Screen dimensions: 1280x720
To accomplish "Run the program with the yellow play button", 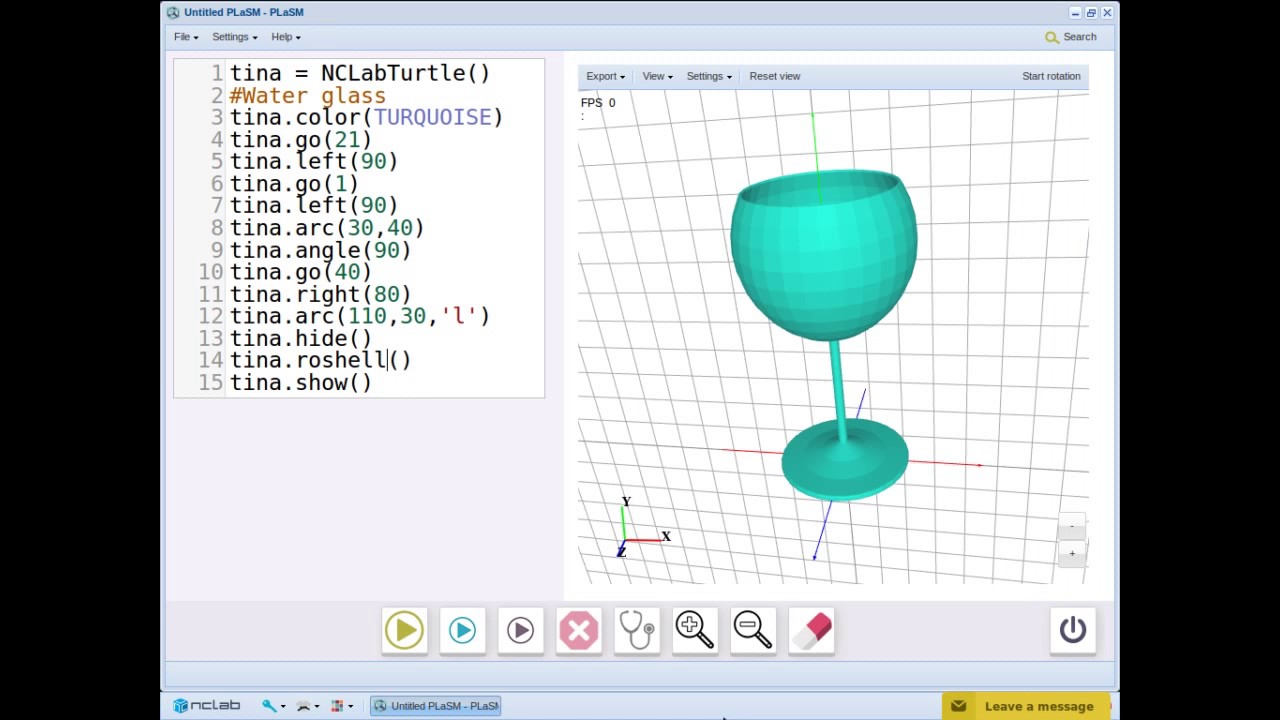I will point(404,630).
